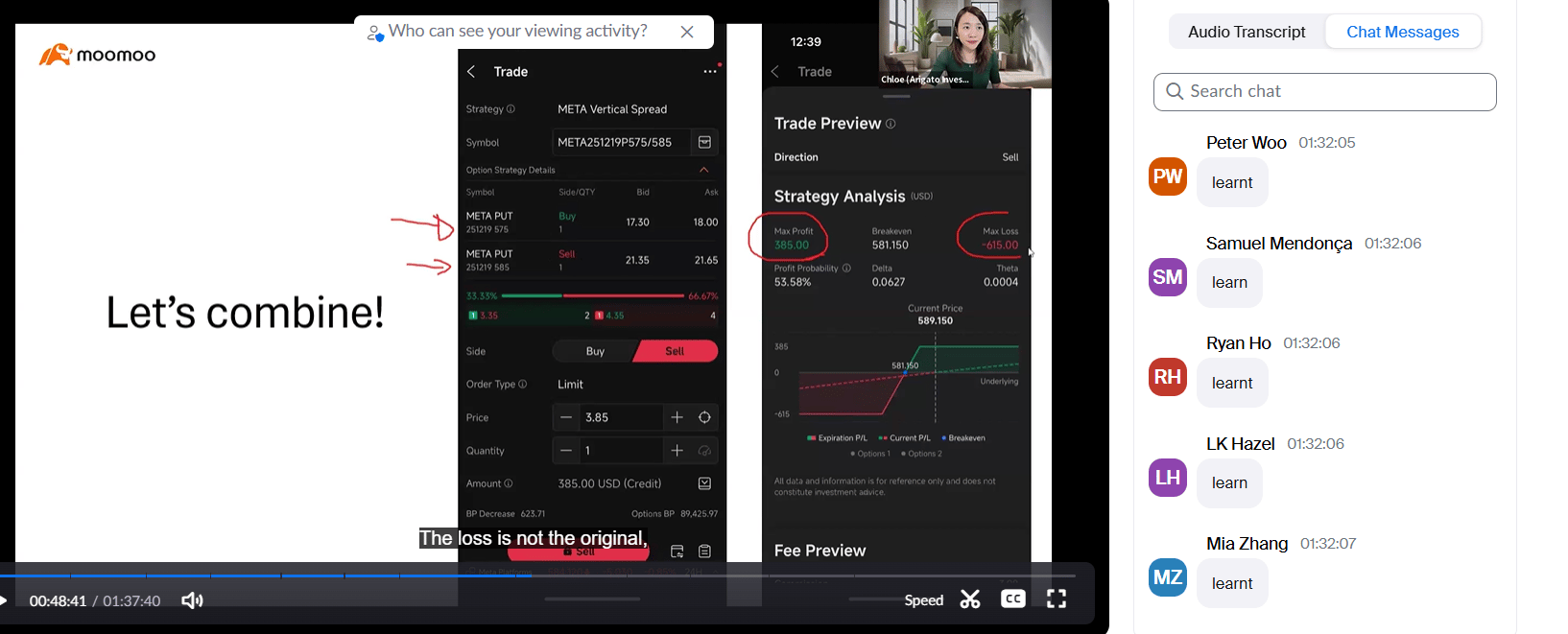Tap the clipboard icon beside Sell button
Image resolution: width=1568 pixels, height=634 pixels.
pyautogui.click(x=704, y=552)
